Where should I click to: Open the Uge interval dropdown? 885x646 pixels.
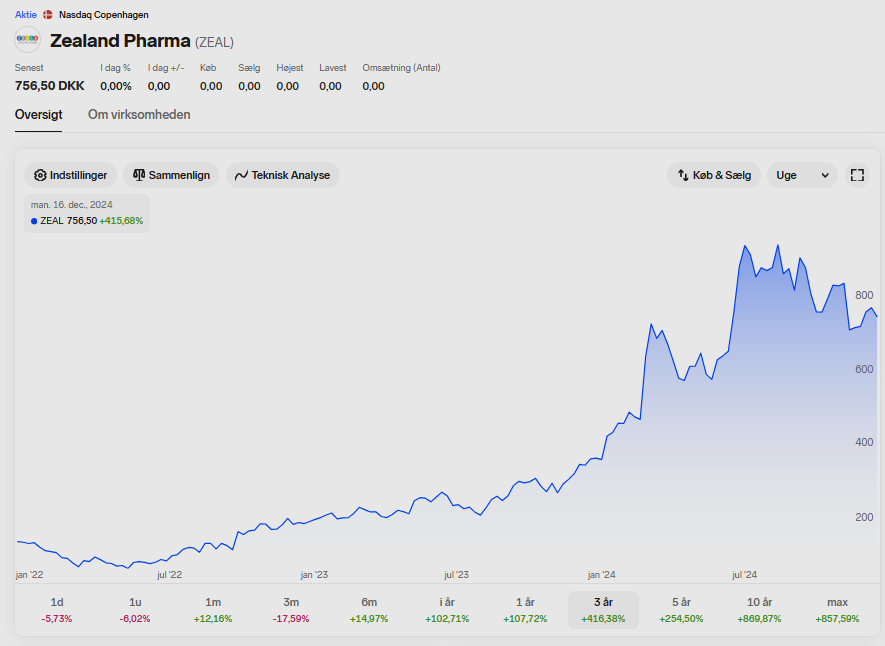tap(802, 175)
